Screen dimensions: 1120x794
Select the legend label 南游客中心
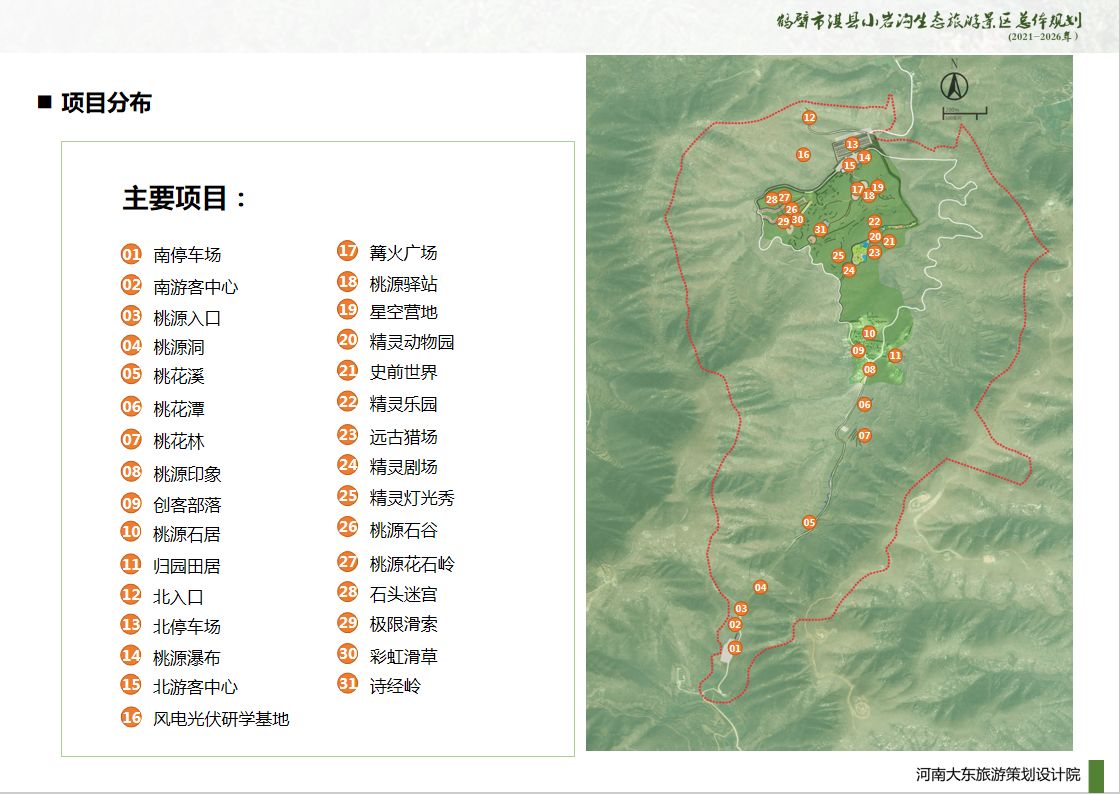coord(196,287)
